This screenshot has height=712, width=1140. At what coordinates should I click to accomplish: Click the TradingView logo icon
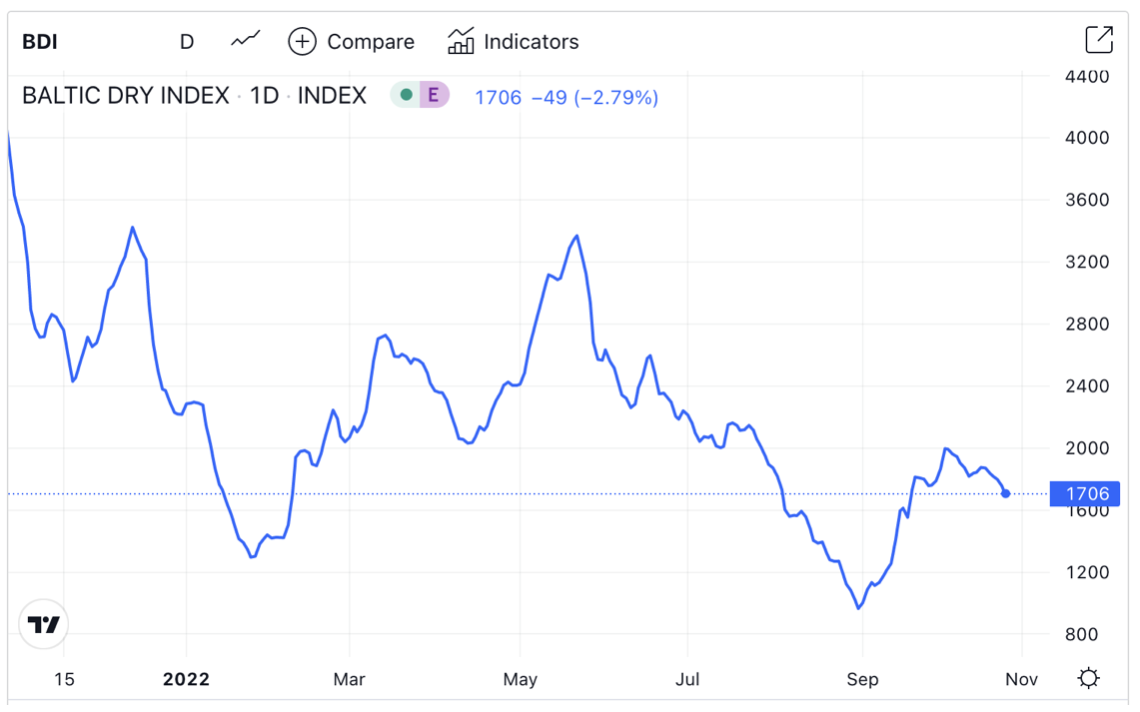coord(44,625)
